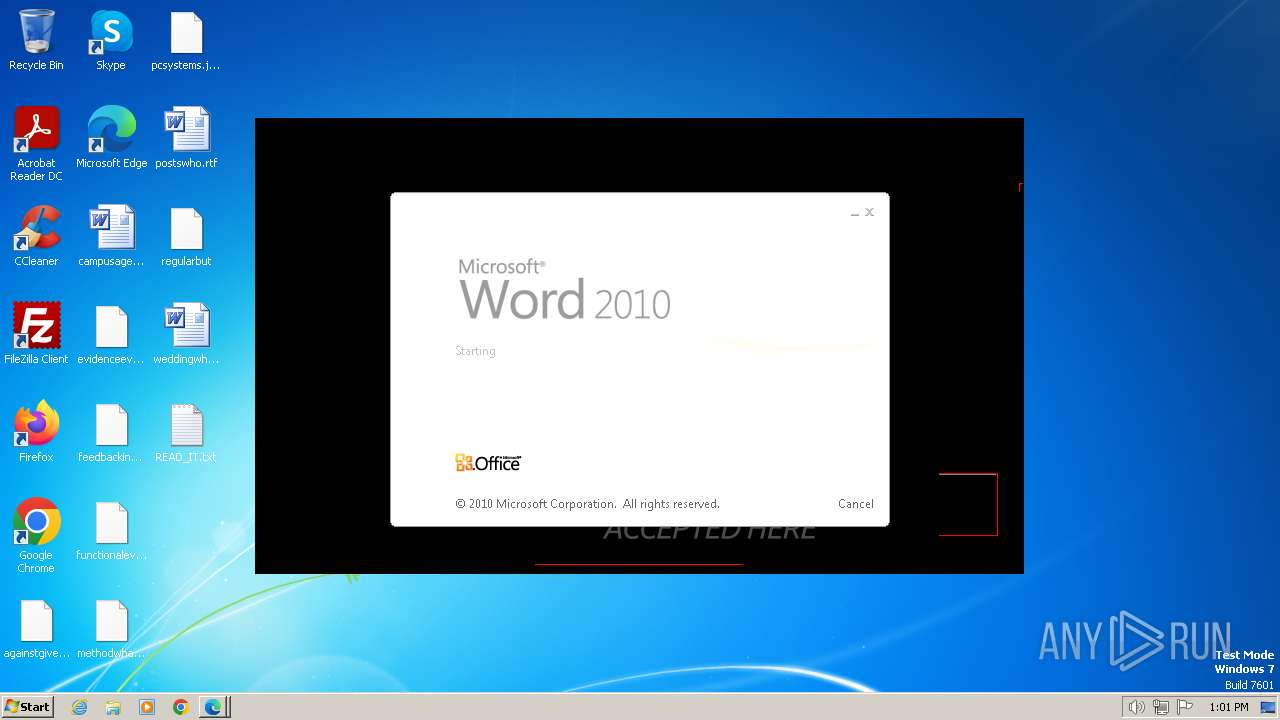Select the regularbut file
The height and width of the screenshot is (720, 1280).
coord(186,237)
